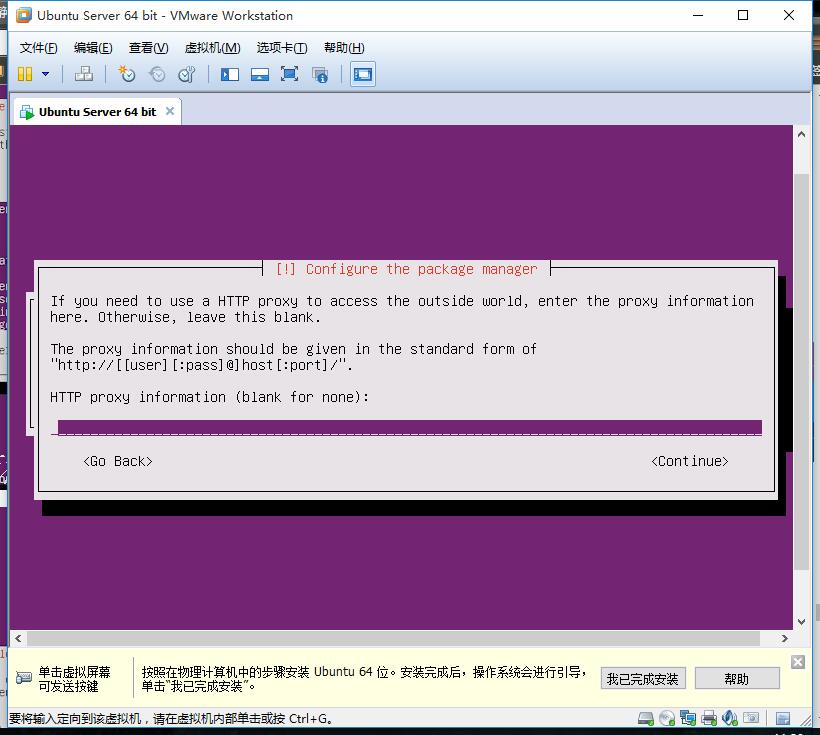Close the Ubuntu Server 64 bit tab
Viewport: 820px width, 735px height.
tap(169, 111)
